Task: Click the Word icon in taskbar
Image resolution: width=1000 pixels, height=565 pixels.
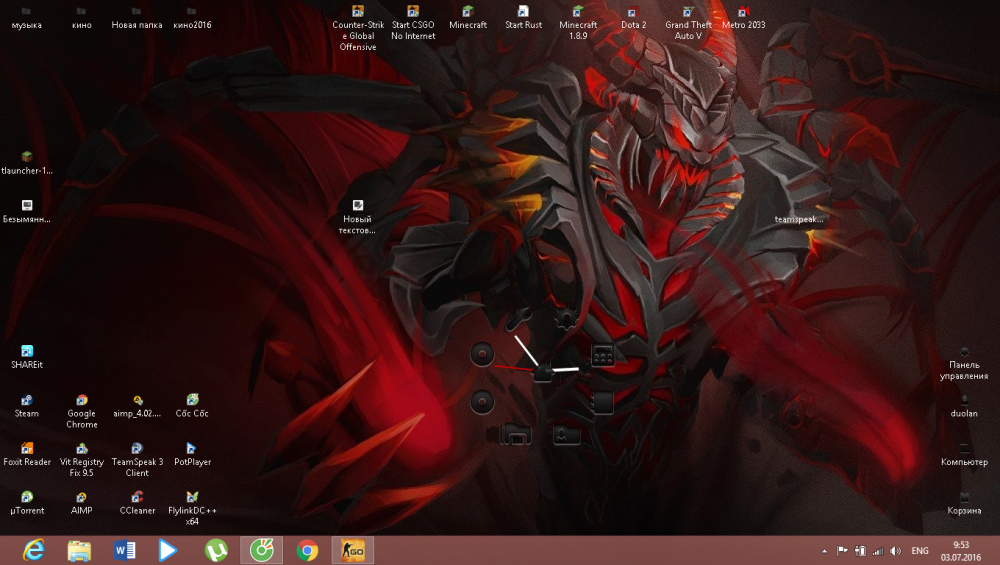Action: click(125, 550)
